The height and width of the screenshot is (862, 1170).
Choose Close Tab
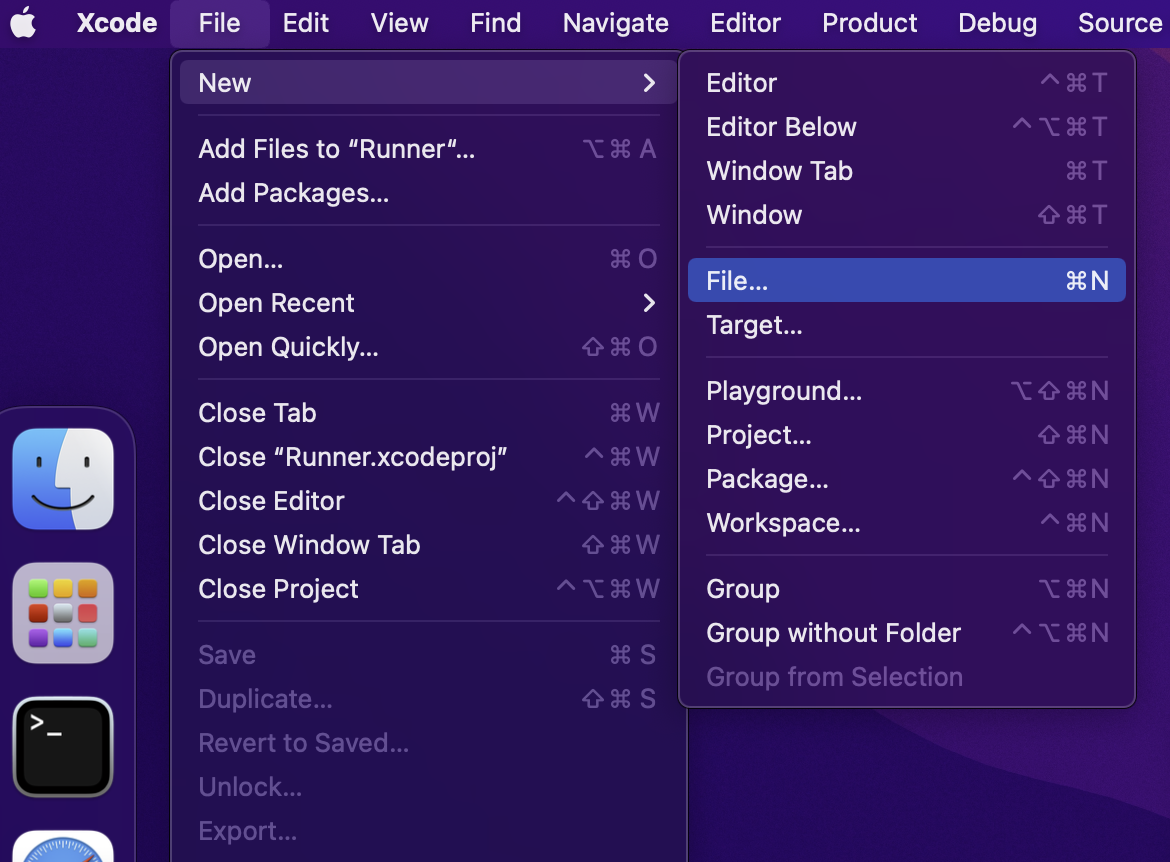pos(428,413)
